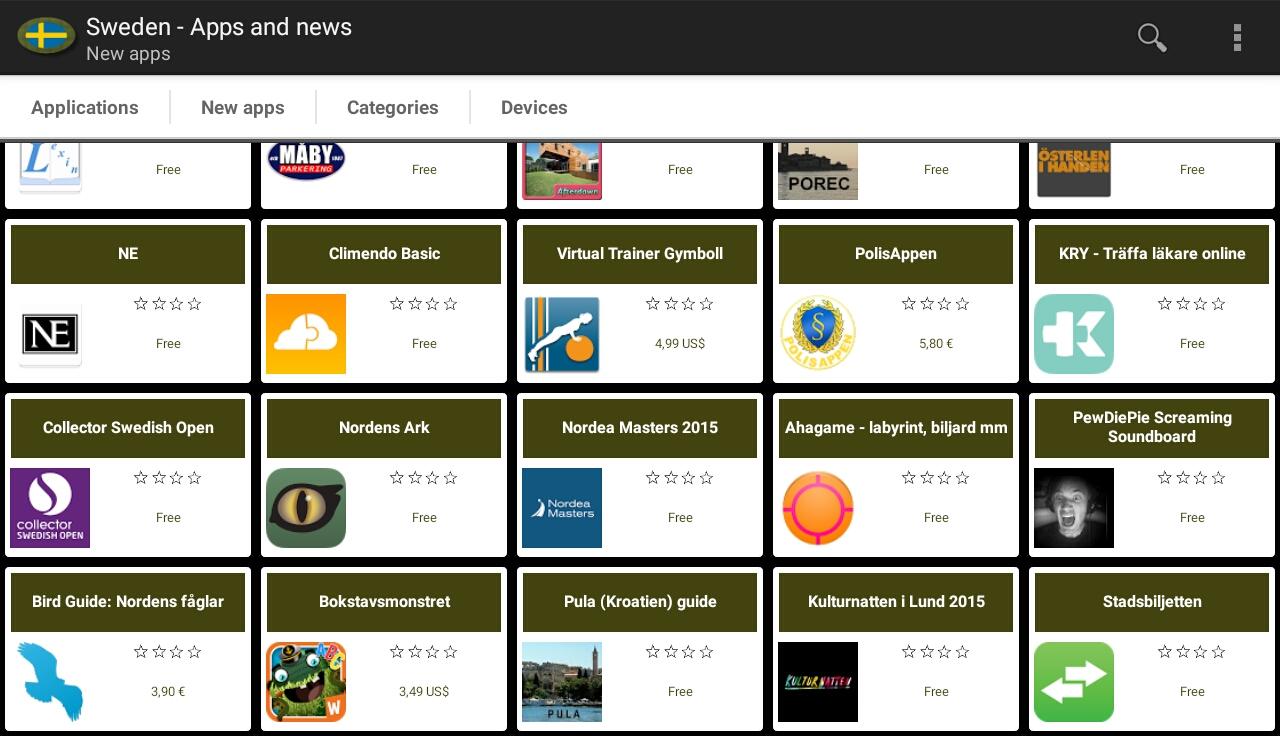Tap the Sweden flag app icon
The width and height of the screenshot is (1280, 736).
pyautogui.click(x=46, y=37)
